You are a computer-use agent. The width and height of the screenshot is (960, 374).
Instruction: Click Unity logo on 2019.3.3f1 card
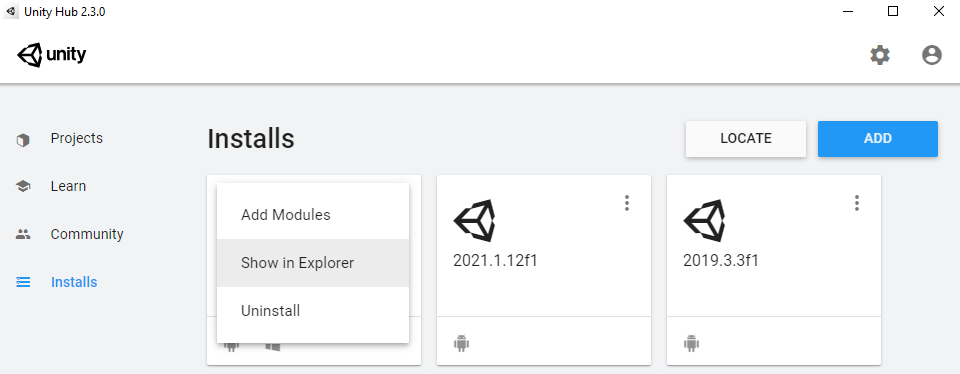[x=704, y=220]
